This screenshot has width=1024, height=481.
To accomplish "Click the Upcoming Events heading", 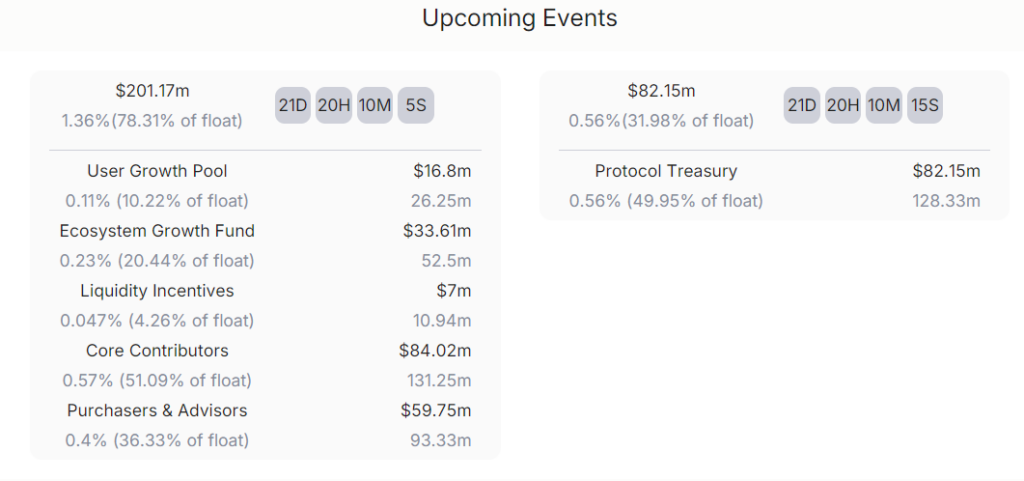I will click(x=519, y=18).
